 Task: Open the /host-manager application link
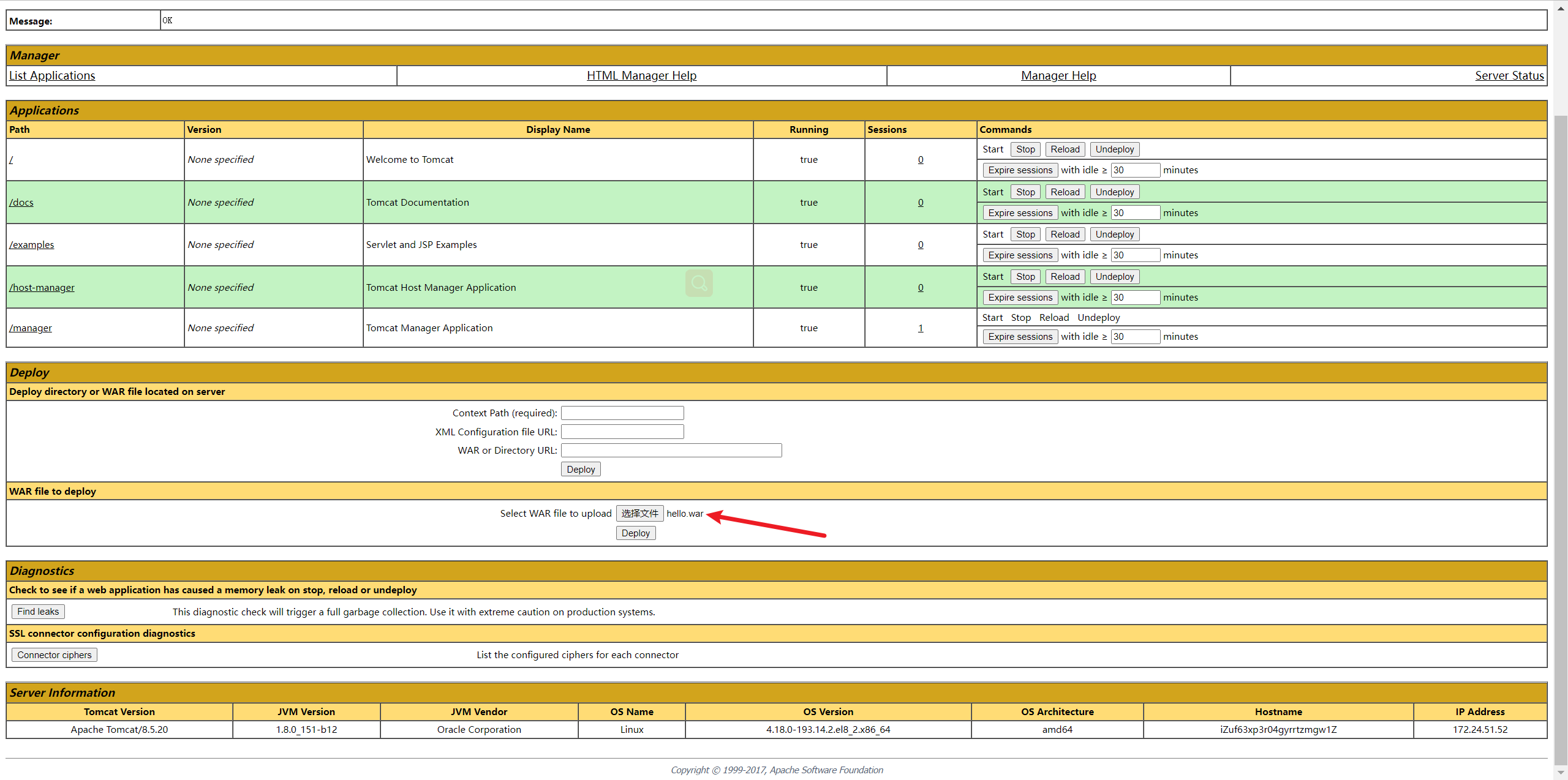(x=42, y=287)
